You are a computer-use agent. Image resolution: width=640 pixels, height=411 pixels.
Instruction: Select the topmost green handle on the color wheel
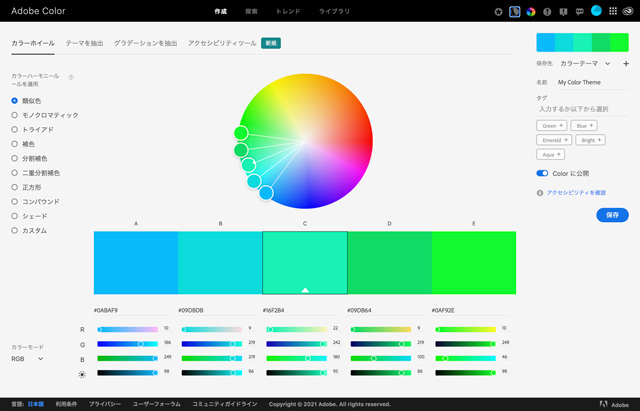pos(241,133)
